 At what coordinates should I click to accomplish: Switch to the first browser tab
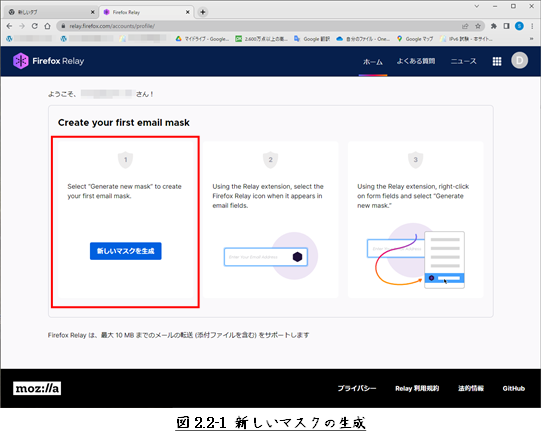point(51,12)
